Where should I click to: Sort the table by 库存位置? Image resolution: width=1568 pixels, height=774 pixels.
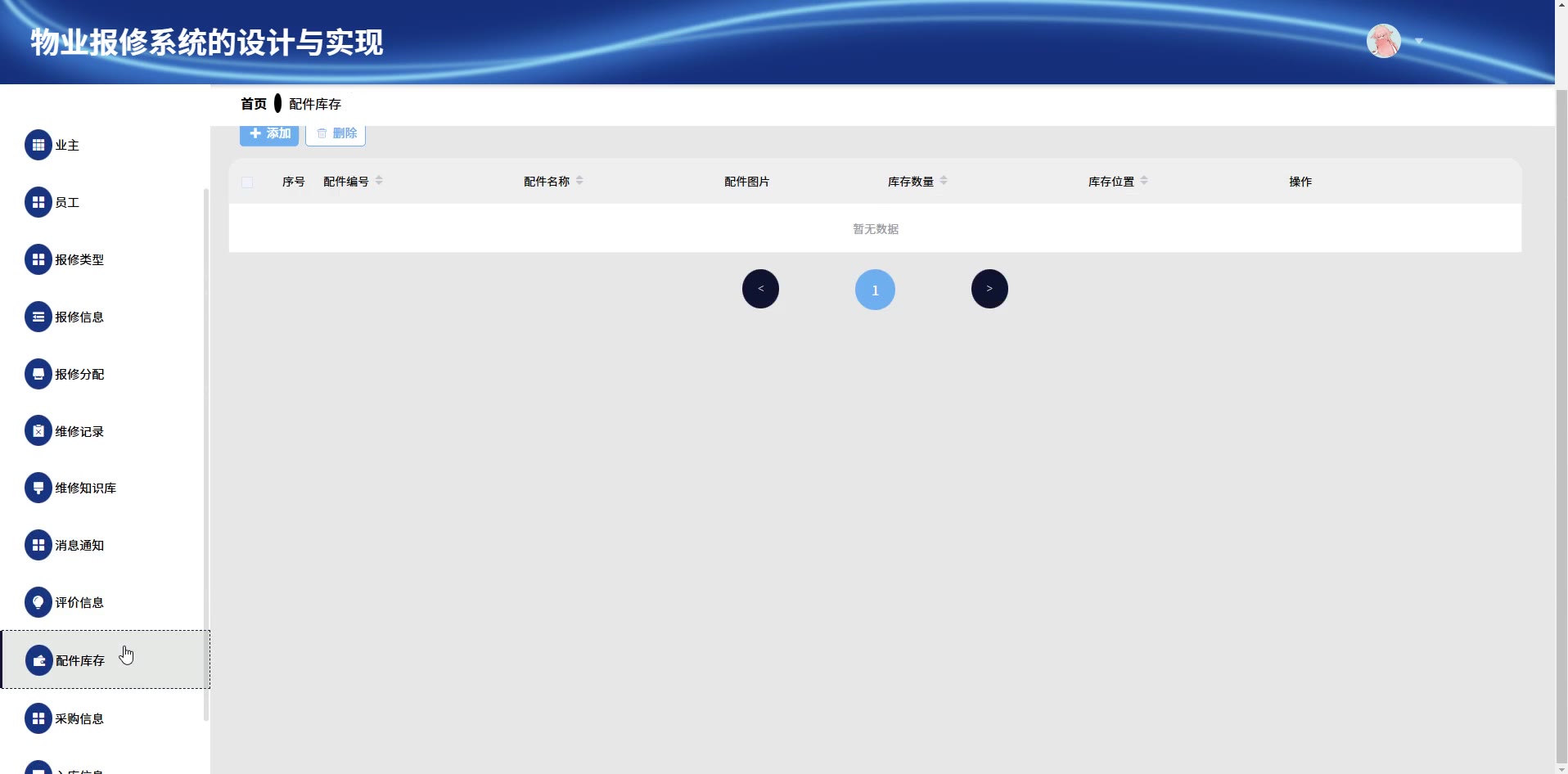pyautogui.click(x=1144, y=181)
